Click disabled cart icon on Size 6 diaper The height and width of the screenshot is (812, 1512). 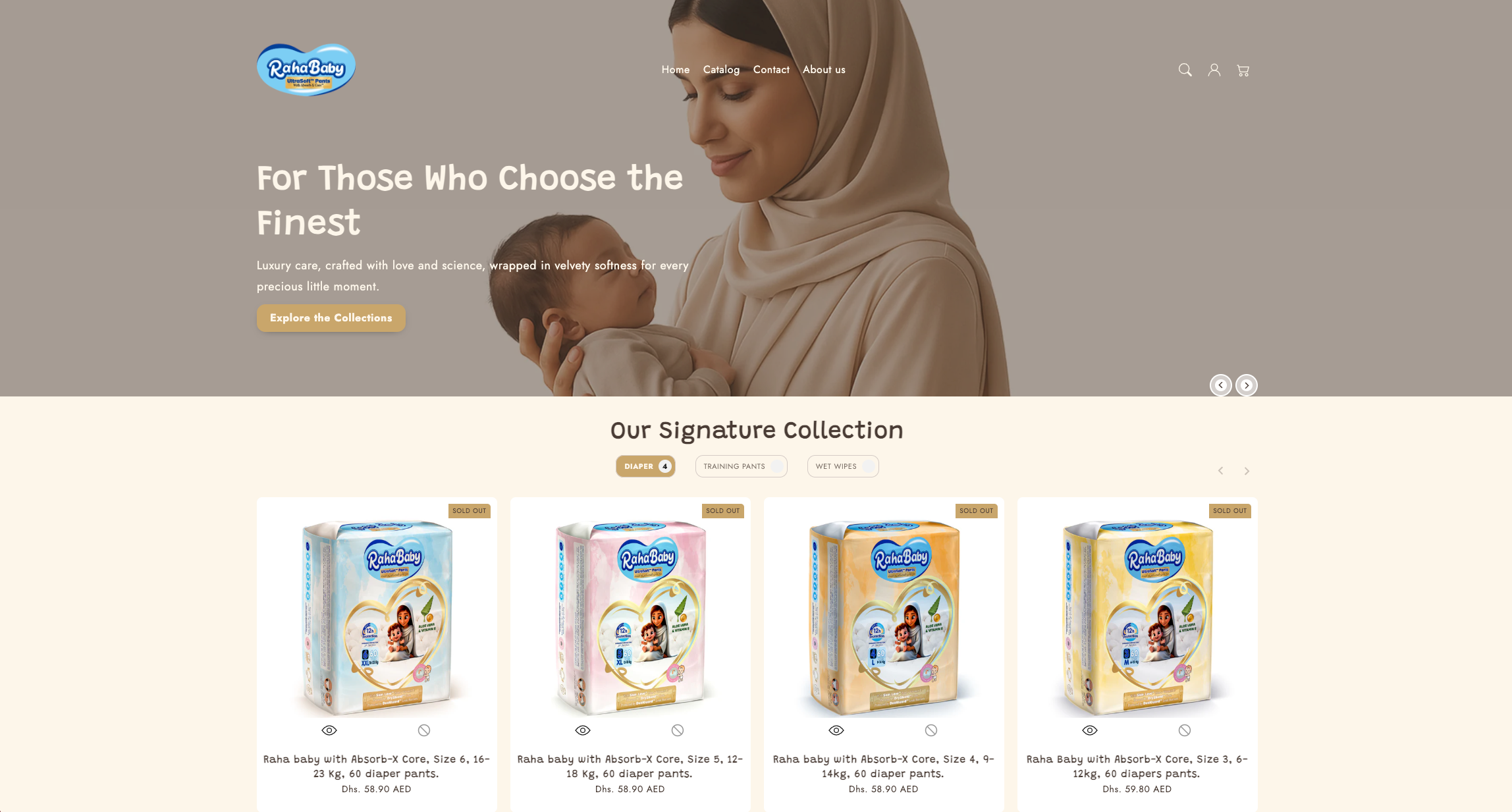[x=424, y=730]
